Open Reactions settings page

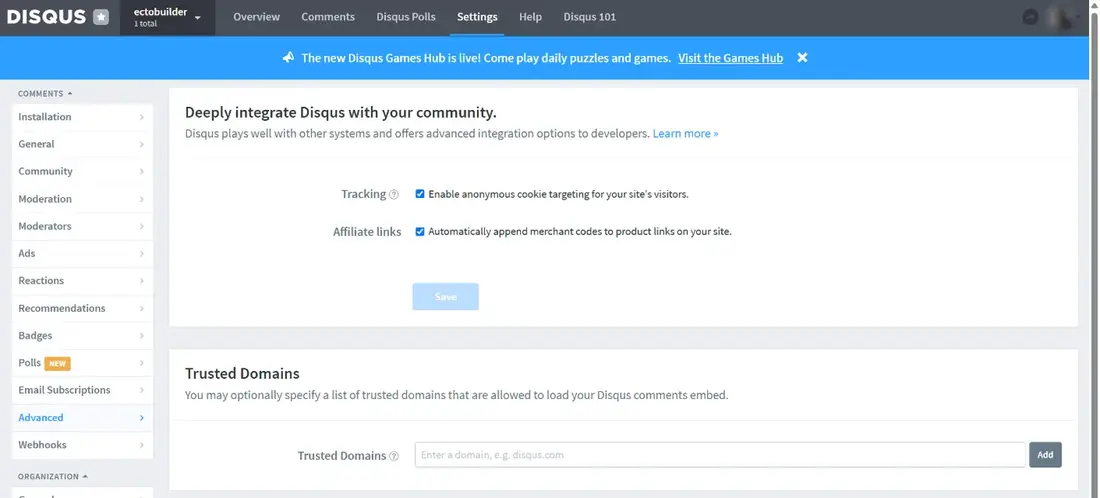(x=82, y=281)
